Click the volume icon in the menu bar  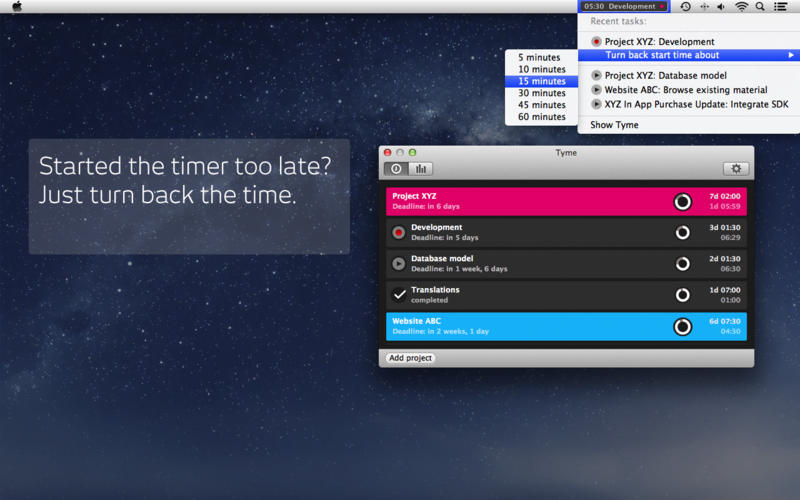click(721, 7)
